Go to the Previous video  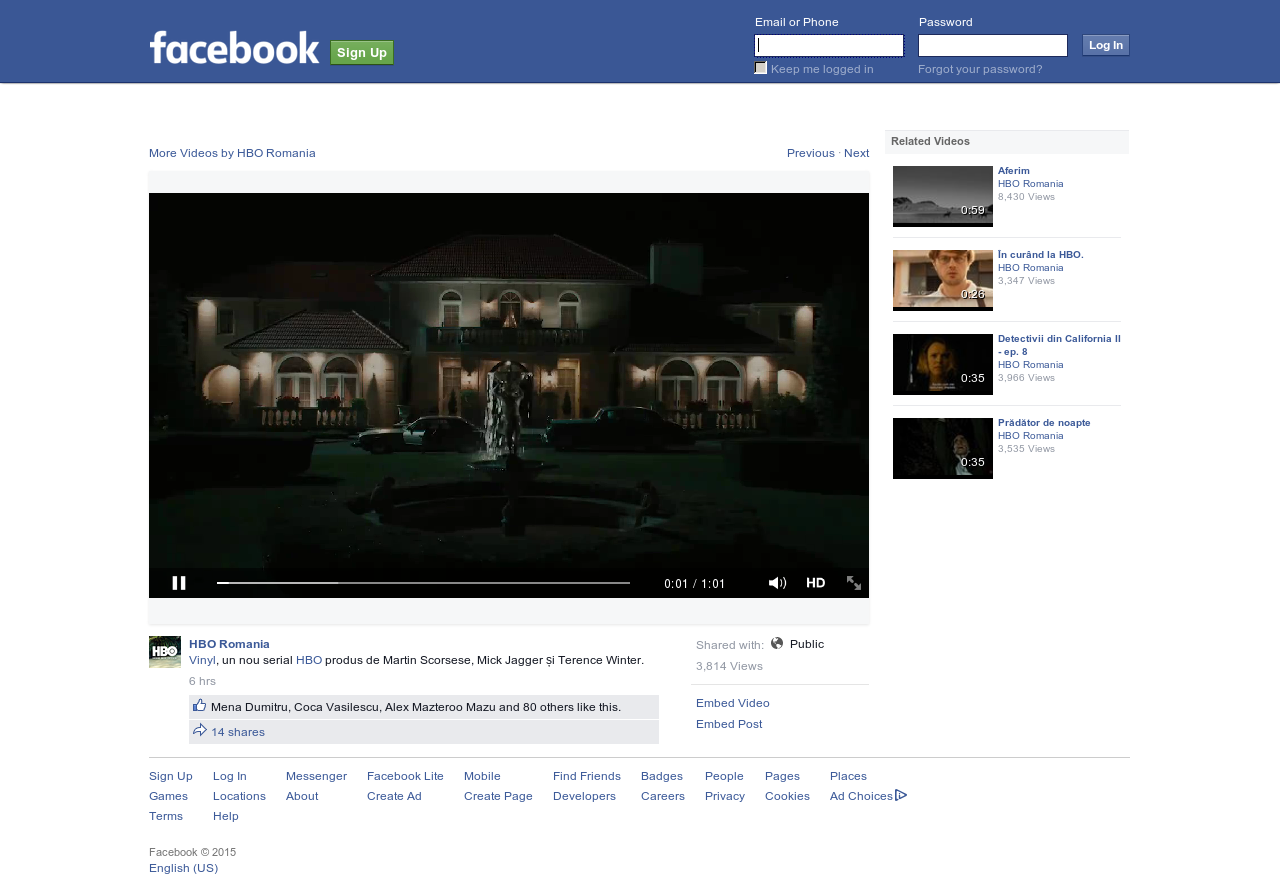[811, 153]
